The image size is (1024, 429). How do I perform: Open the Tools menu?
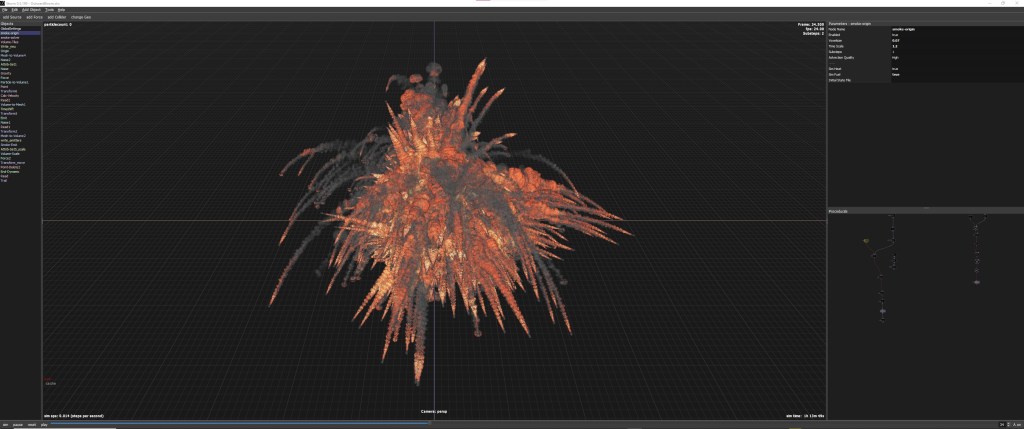(x=50, y=10)
